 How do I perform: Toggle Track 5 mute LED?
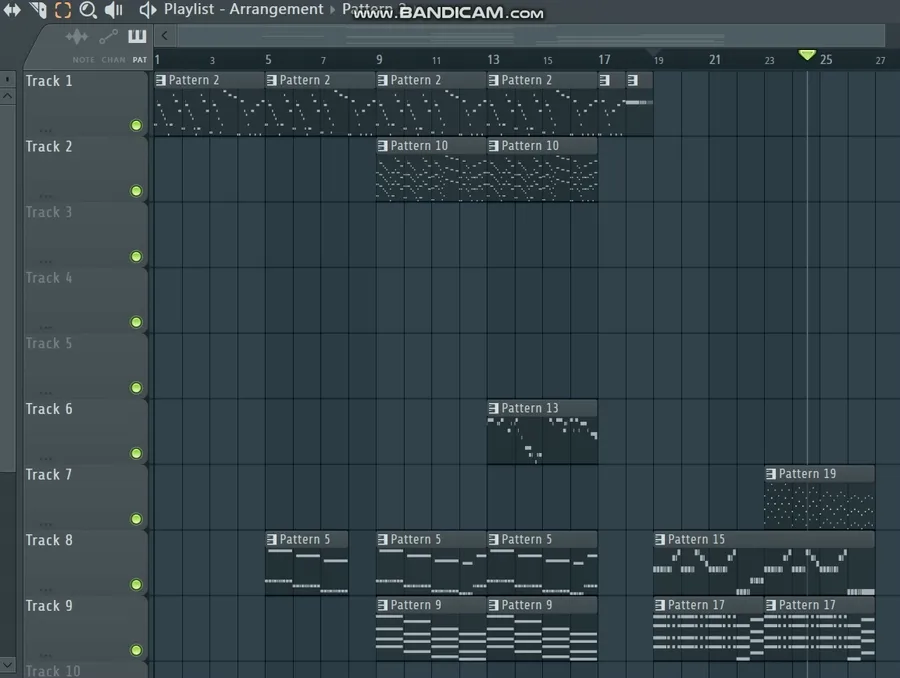point(136,388)
